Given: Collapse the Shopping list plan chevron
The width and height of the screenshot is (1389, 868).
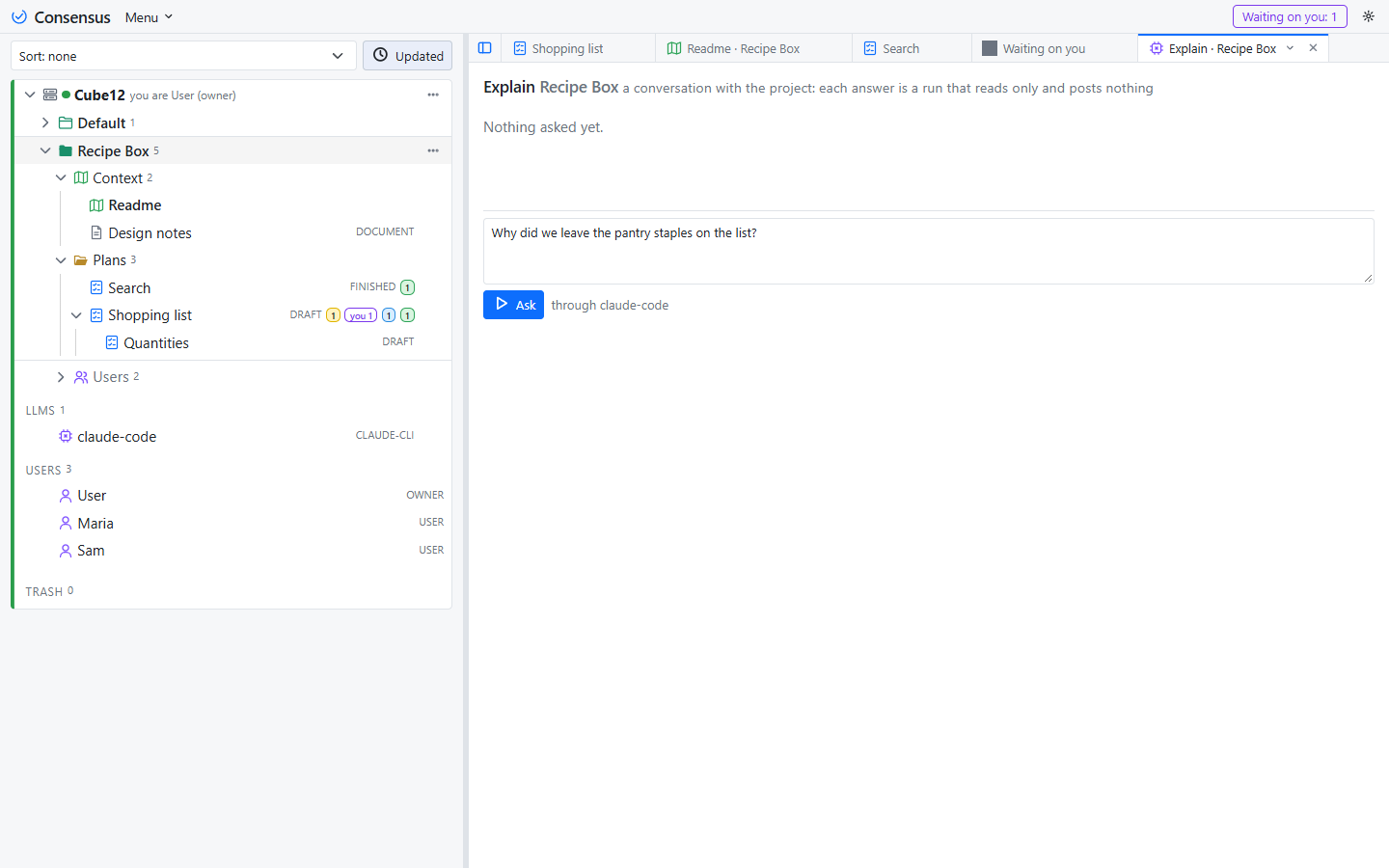Looking at the screenshot, I should (76, 315).
